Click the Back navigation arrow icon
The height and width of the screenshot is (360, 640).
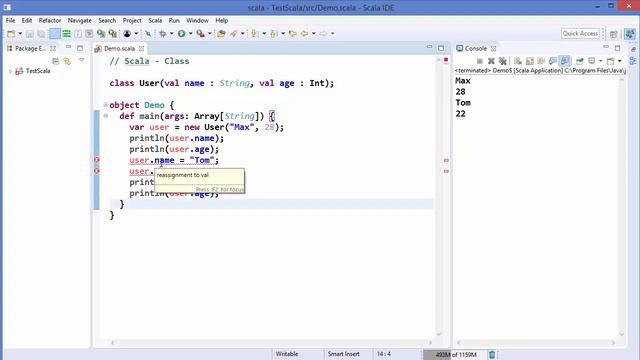(x=304, y=33)
